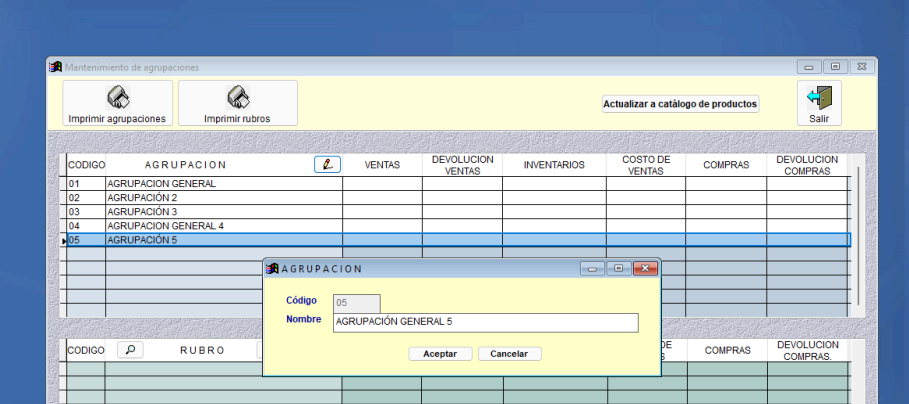
Task: Click Actualizar a catálogo de productos
Action: click(x=680, y=104)
